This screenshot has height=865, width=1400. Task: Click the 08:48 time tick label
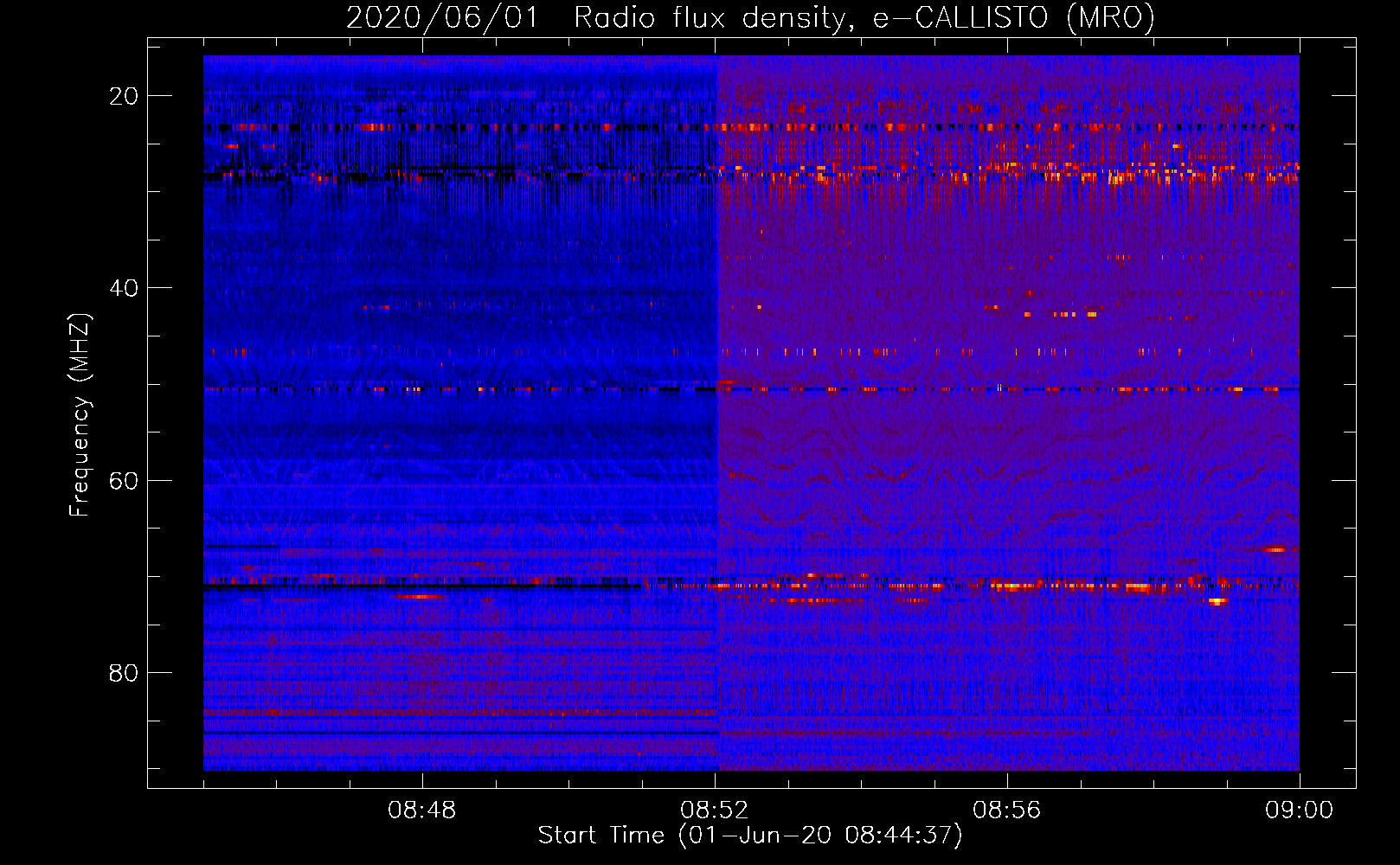(422, 810)
